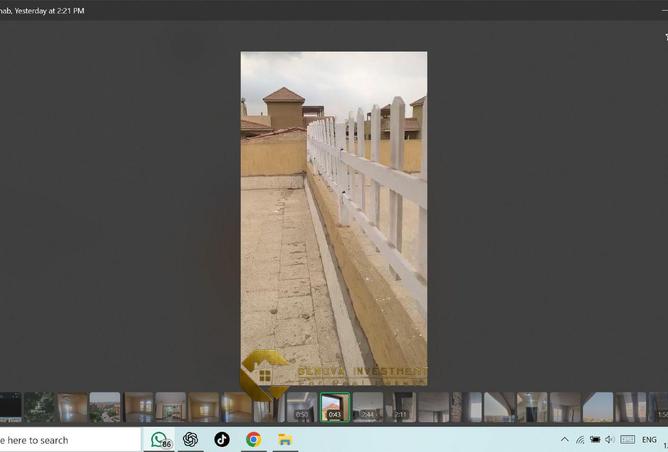Viewport: 668px width, 452px height.
Task: Open File Explorer from the taskbar
Action: (285, 439)
